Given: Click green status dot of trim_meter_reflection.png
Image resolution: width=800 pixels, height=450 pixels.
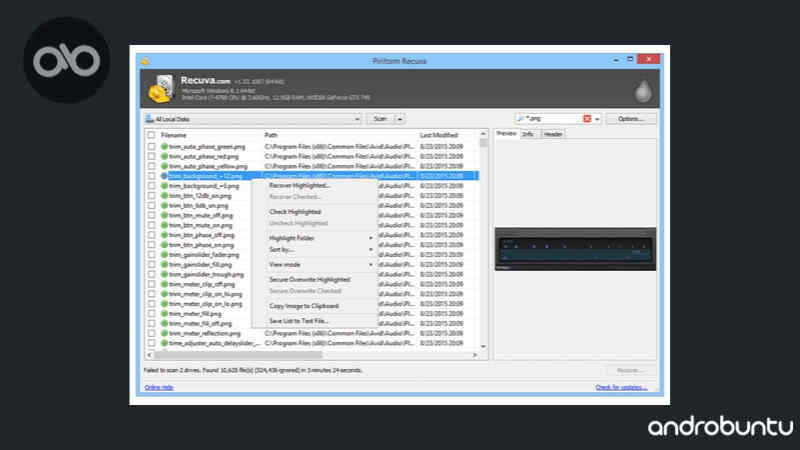Looking at the screenshot, I should coord(164,333).
